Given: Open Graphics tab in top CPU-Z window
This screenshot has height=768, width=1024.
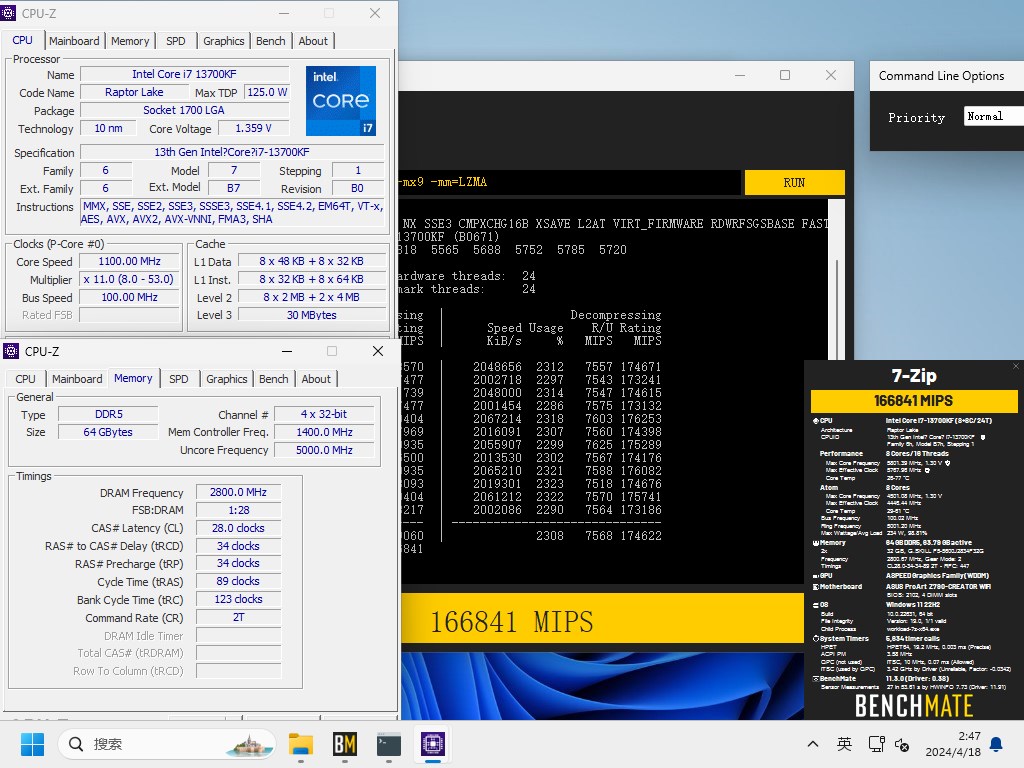Looking at the screenshot, I should pos(223,40).
